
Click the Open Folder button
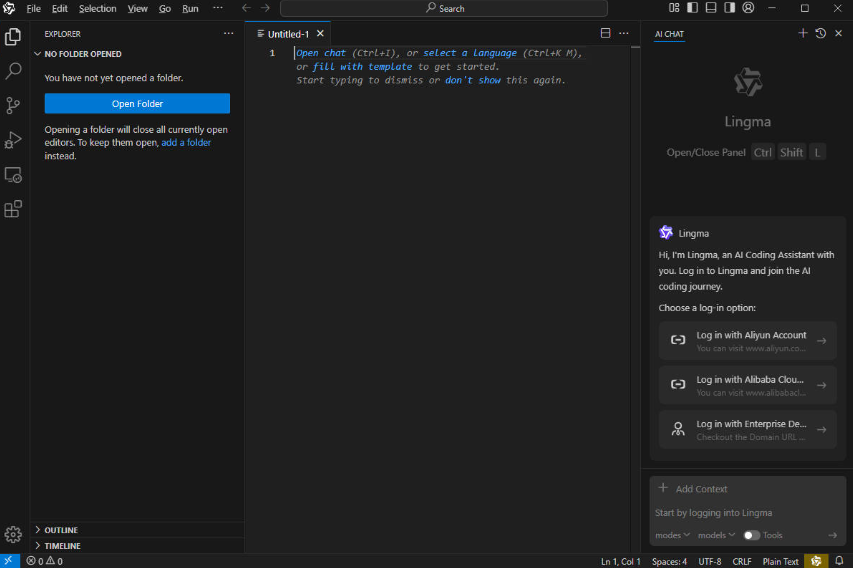coord(137,104)
